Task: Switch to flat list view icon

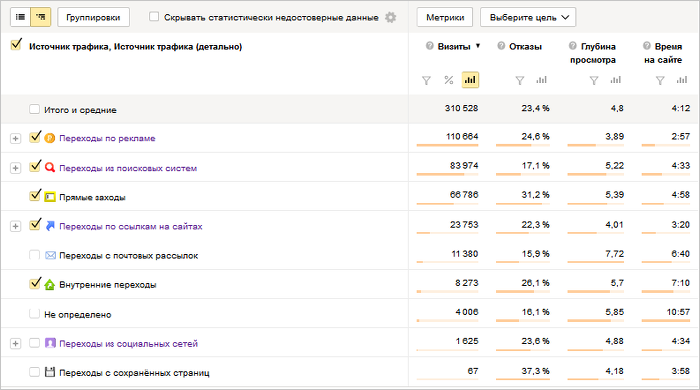Action: [21, 17]
